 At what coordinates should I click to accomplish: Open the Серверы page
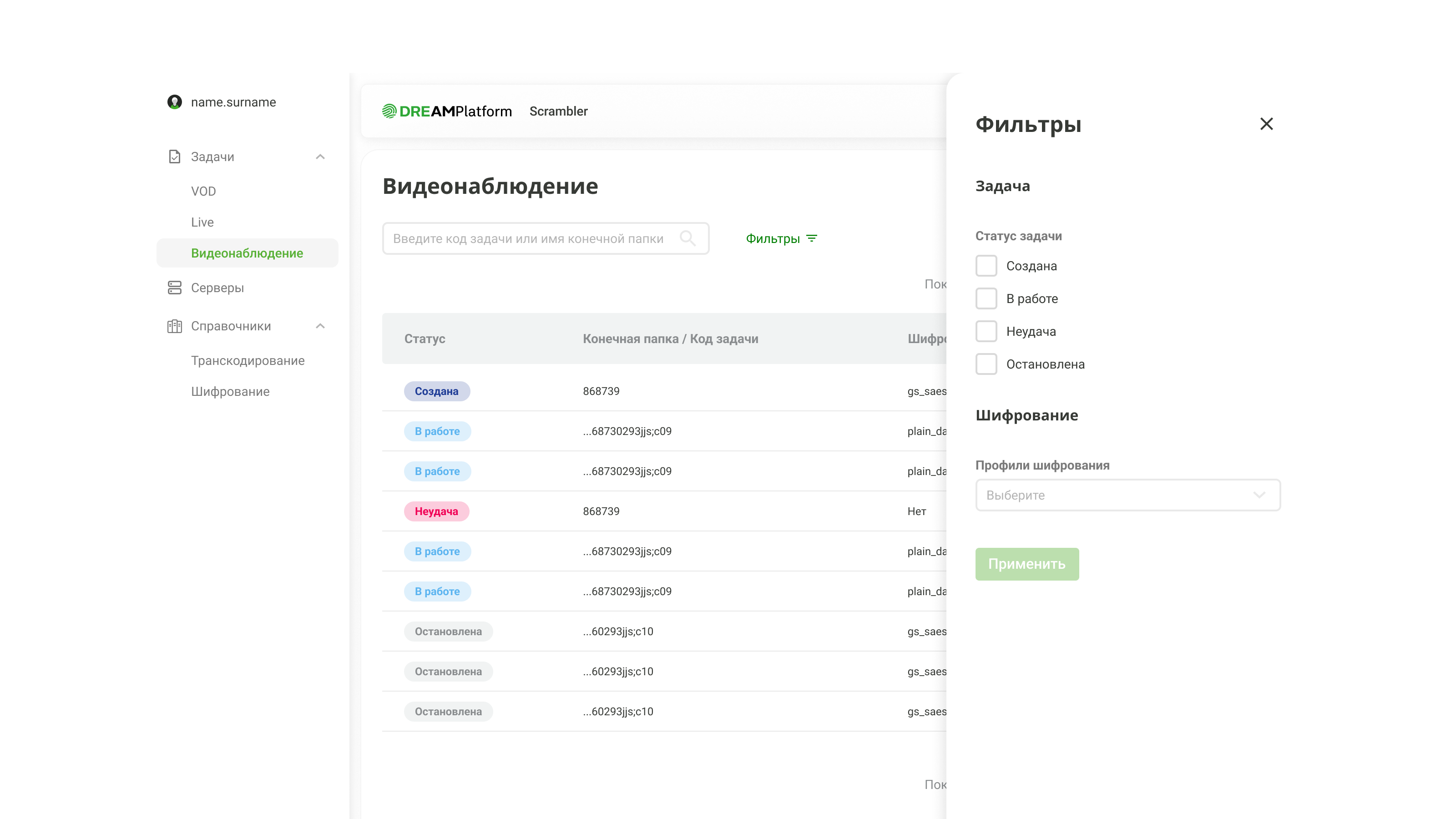point(217,288)
